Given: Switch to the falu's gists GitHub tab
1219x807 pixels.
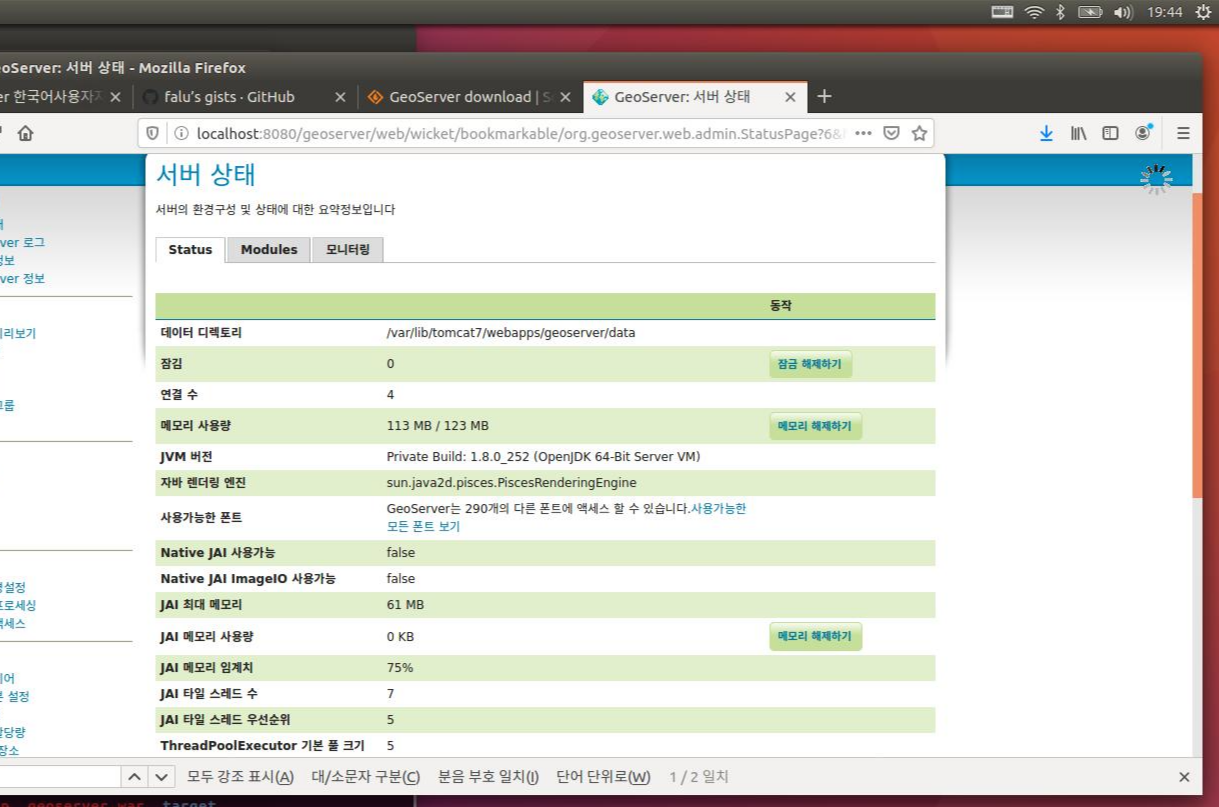Looking at the screenshot, I should pyautogui.click(x=230, y=97).
